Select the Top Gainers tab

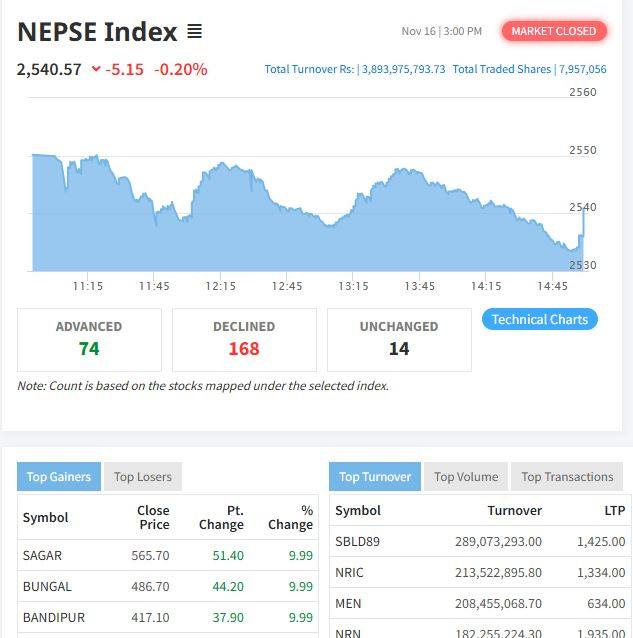coord(59,477)
